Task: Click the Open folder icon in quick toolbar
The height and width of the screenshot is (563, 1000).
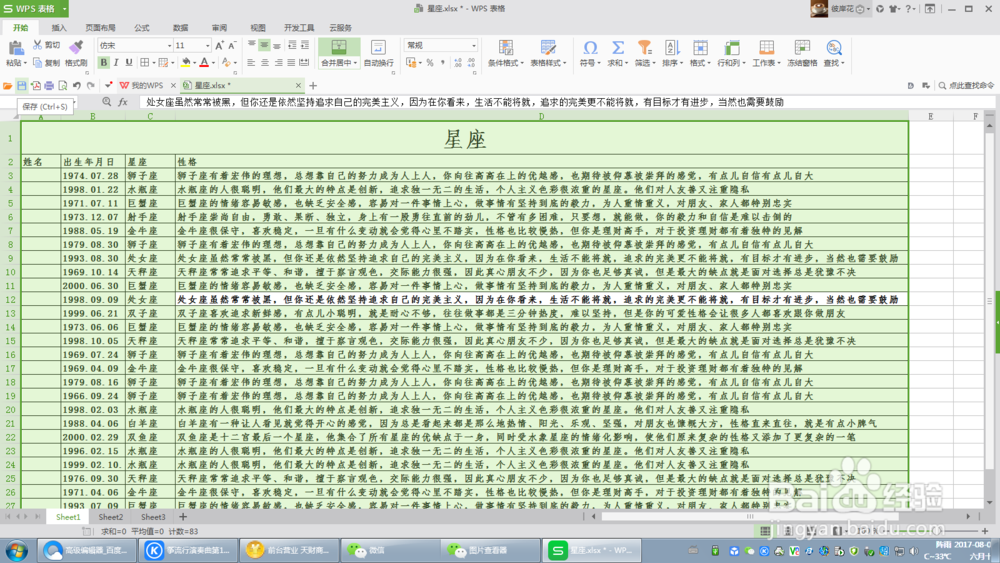Action: (x=8, y=85)
